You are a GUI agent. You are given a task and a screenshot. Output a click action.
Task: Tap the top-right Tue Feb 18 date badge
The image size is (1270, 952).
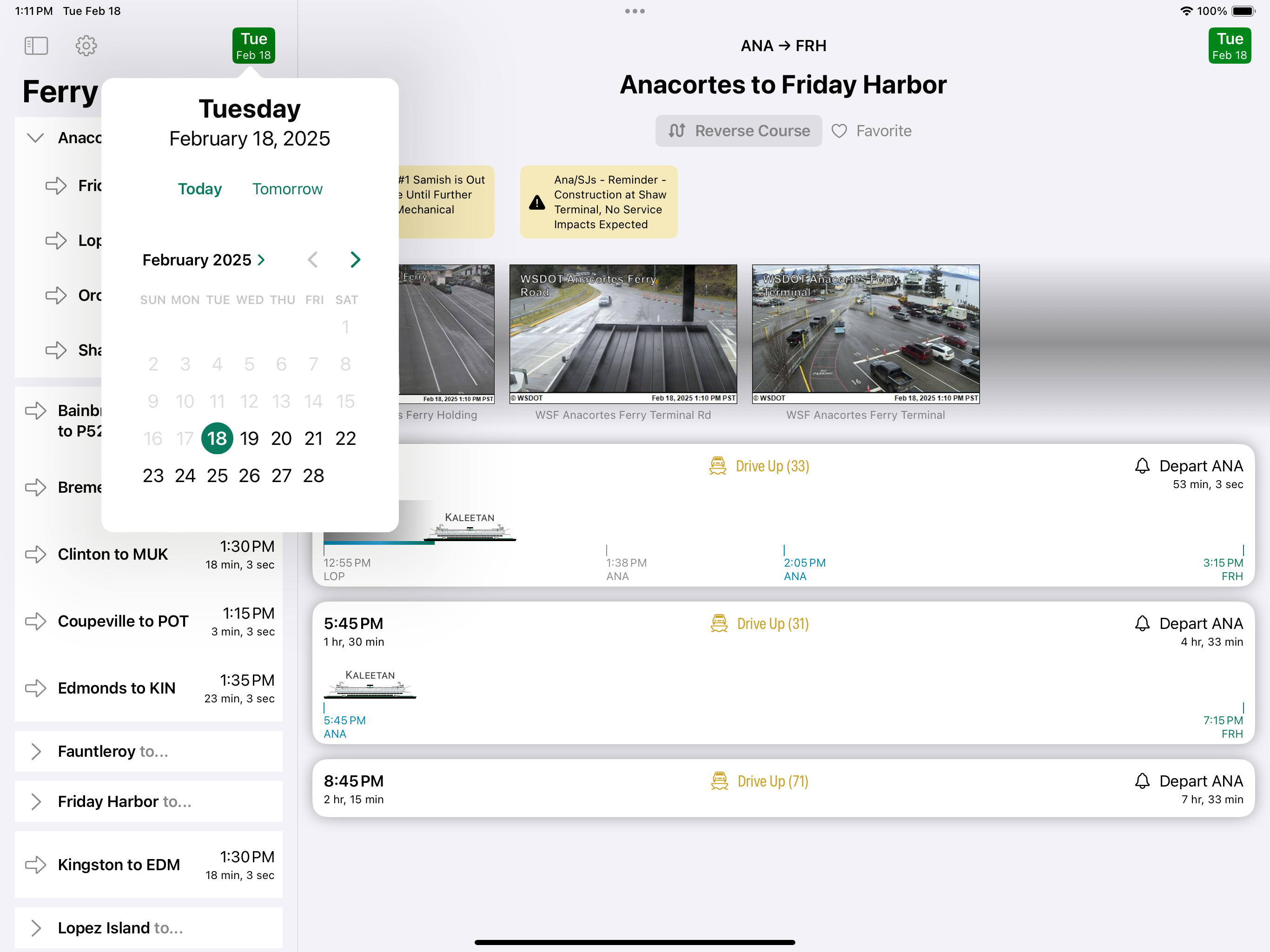[1229, 46]
